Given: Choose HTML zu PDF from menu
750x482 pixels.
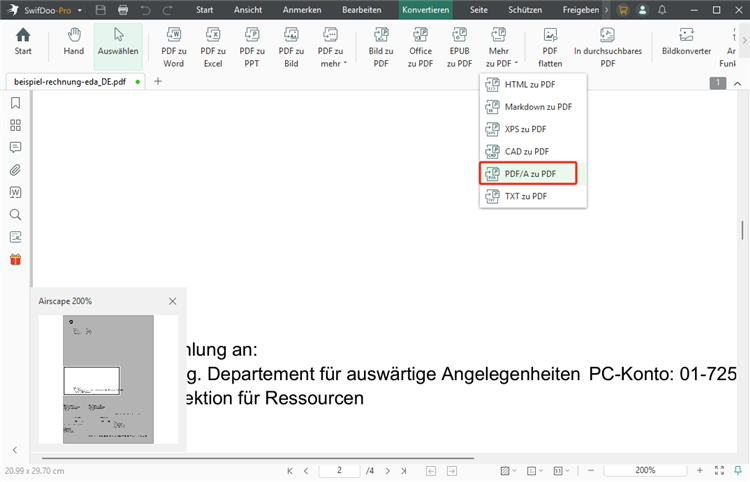Looking at the screenshot, I should [x=533, y=85].
